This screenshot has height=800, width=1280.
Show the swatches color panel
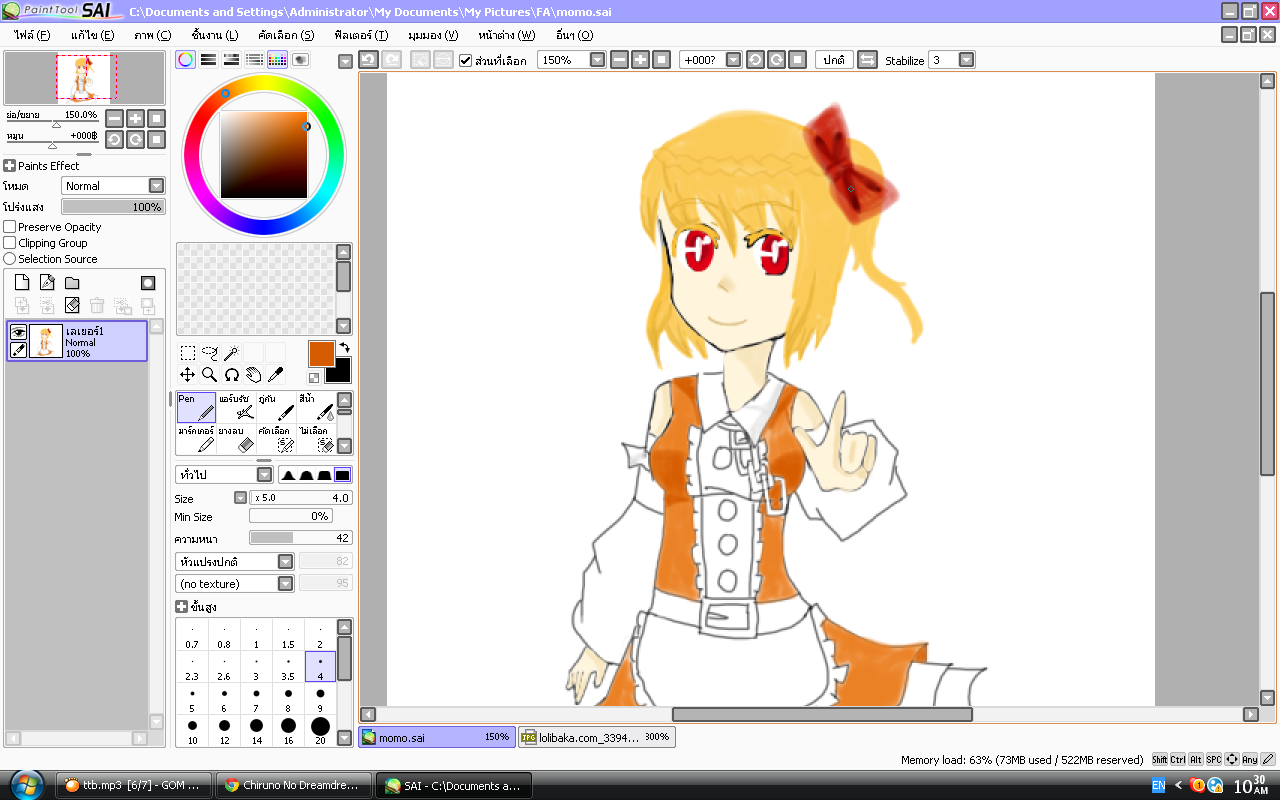[278, 60]
